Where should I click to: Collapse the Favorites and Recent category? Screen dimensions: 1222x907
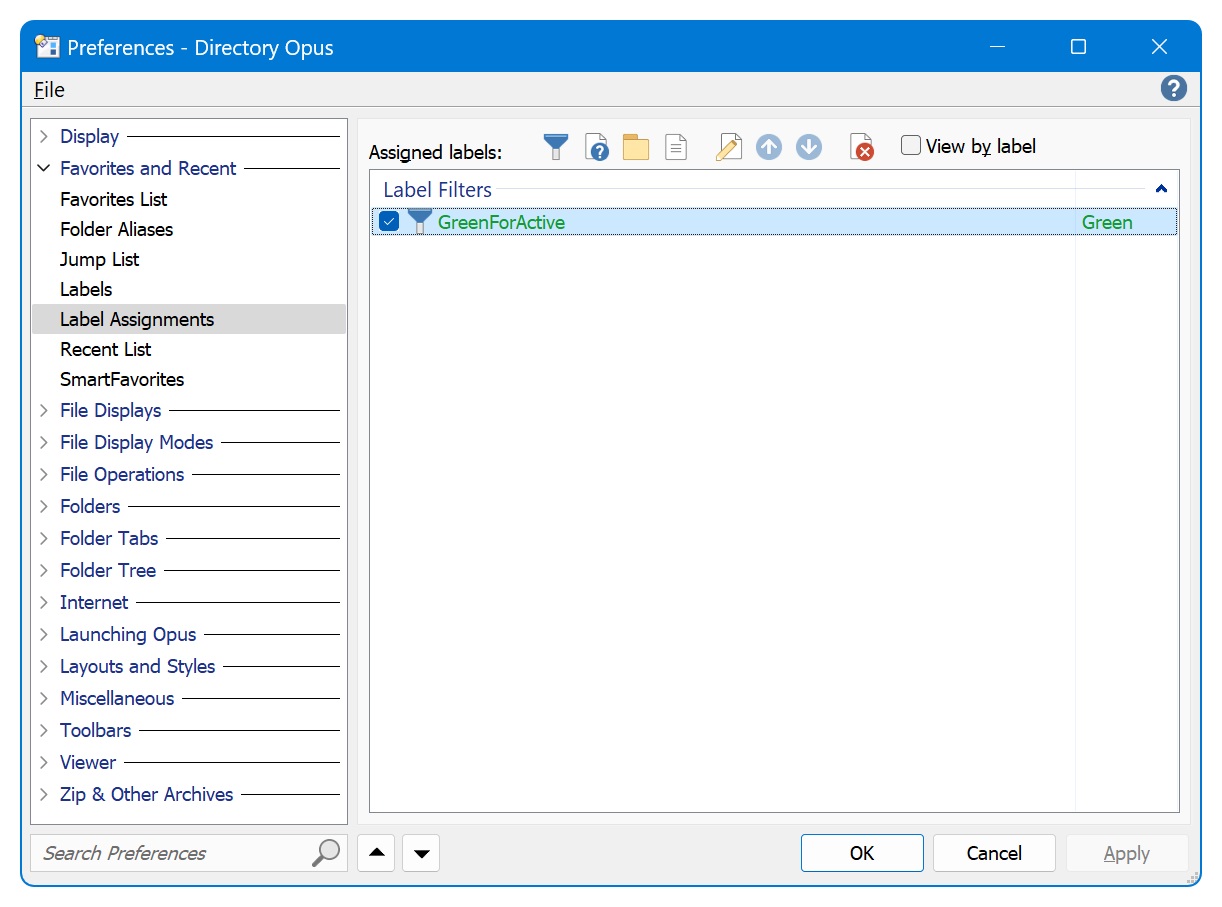pyautogui.click(x=44, y=168)
